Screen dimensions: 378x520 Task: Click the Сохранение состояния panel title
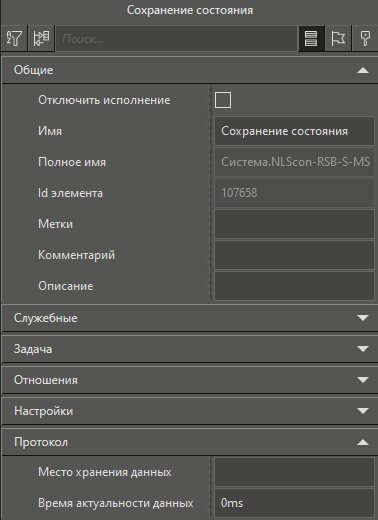point(190,10)
